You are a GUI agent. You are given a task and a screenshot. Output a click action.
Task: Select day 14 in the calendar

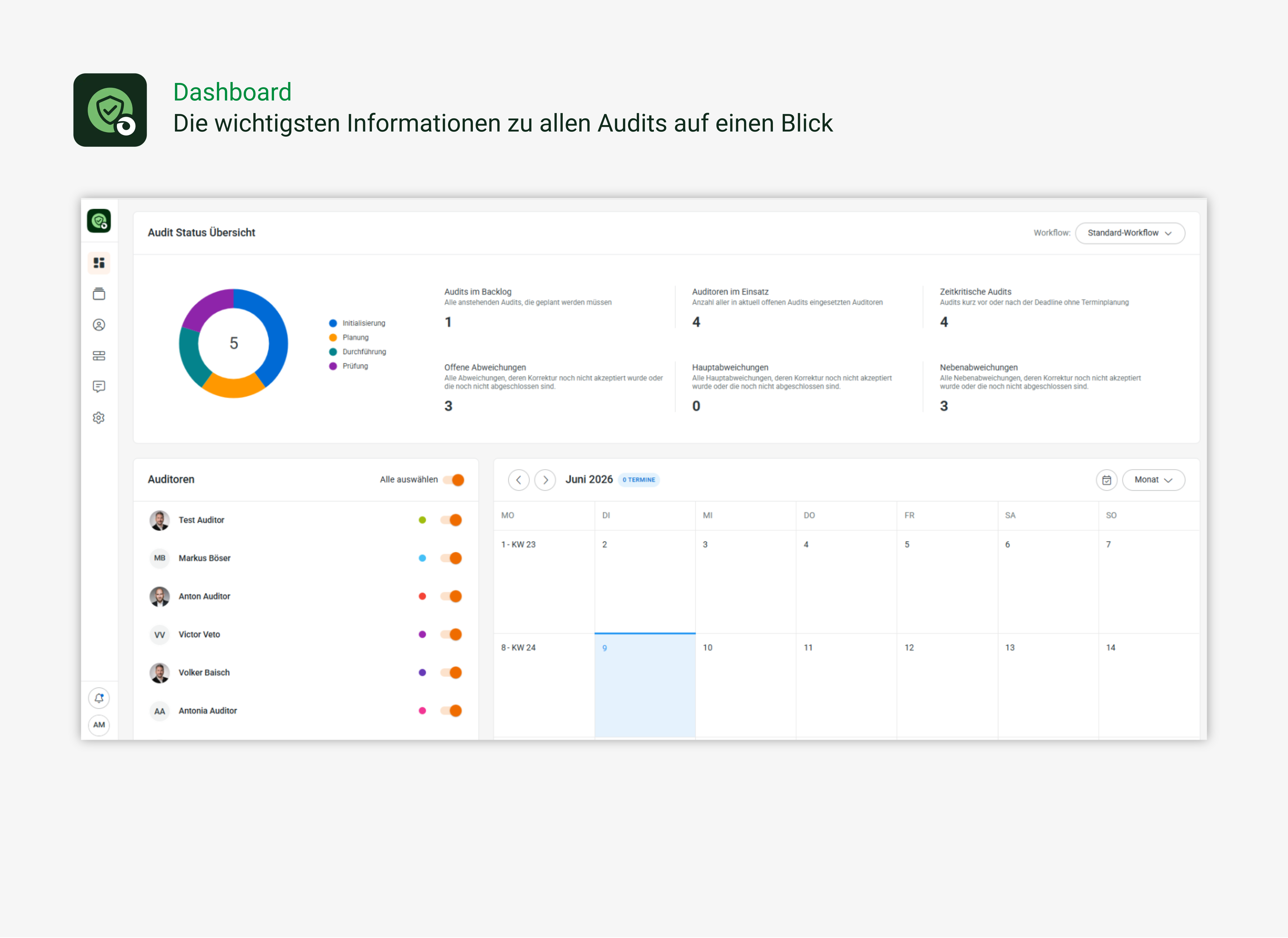[1149, 685]
